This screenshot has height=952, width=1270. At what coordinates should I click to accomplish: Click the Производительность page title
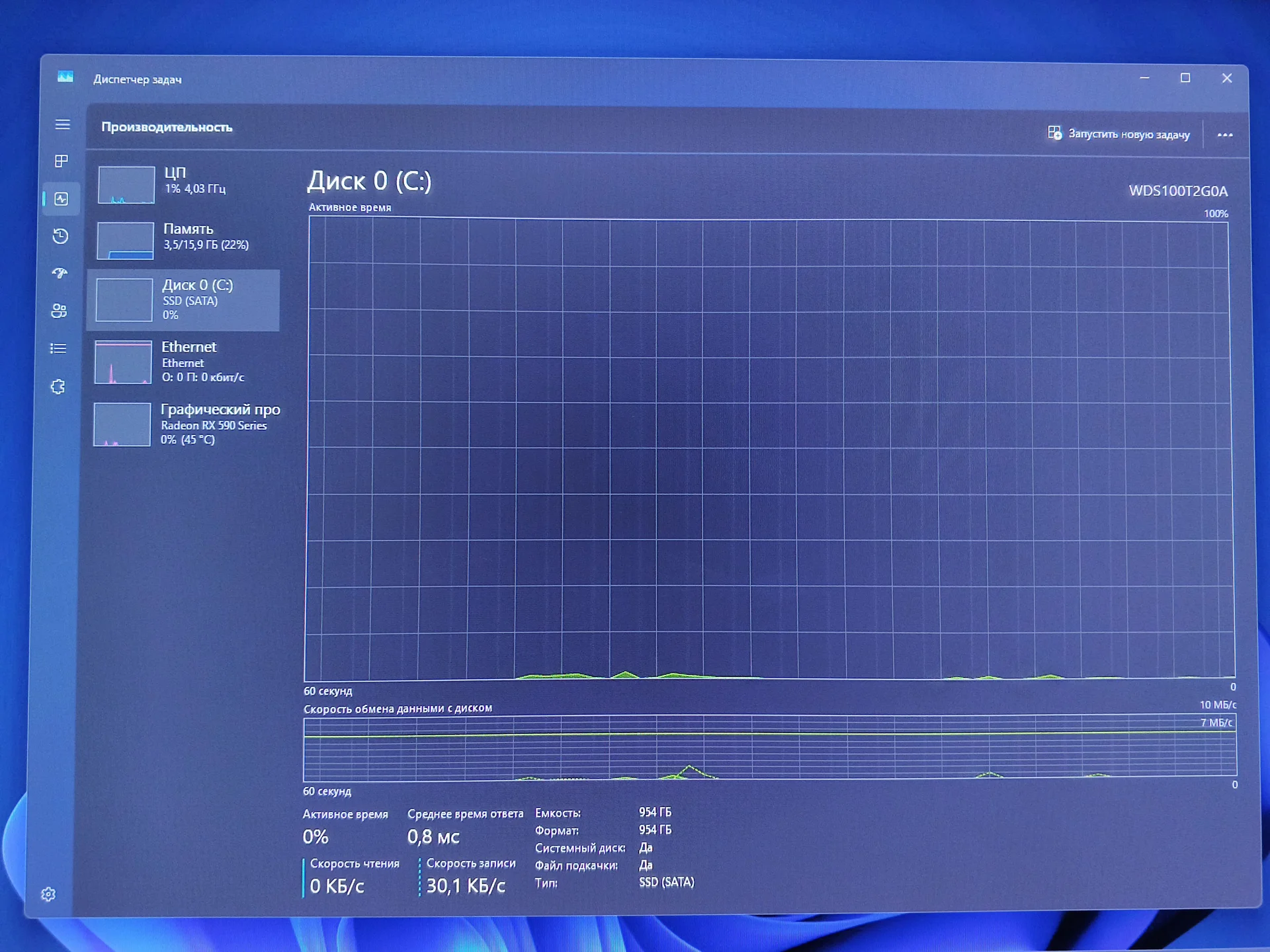pyautogui.click(x=167, y=127)
